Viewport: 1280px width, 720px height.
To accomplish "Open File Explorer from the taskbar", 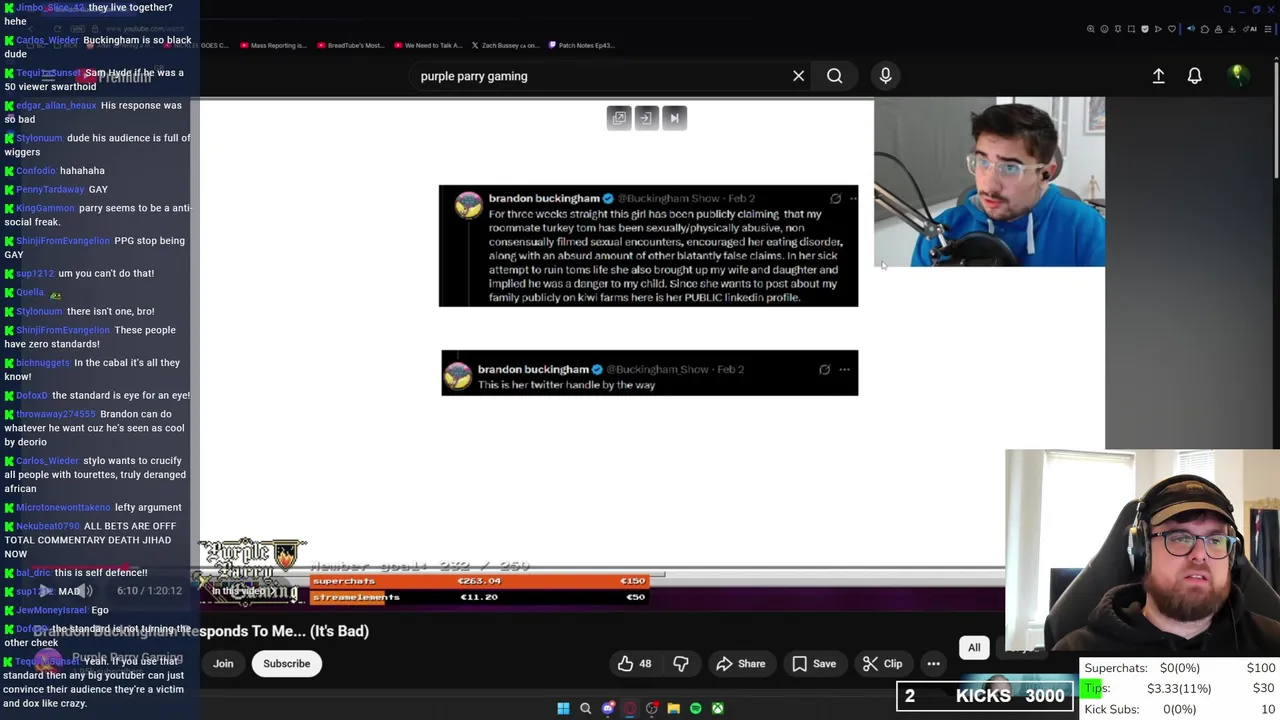I will click(x=673, y=709).
